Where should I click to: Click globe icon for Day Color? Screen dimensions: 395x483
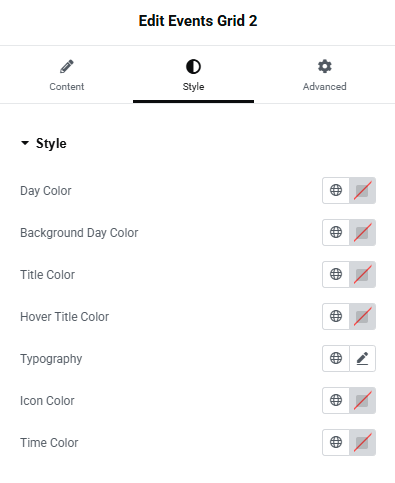click(336, 190)
